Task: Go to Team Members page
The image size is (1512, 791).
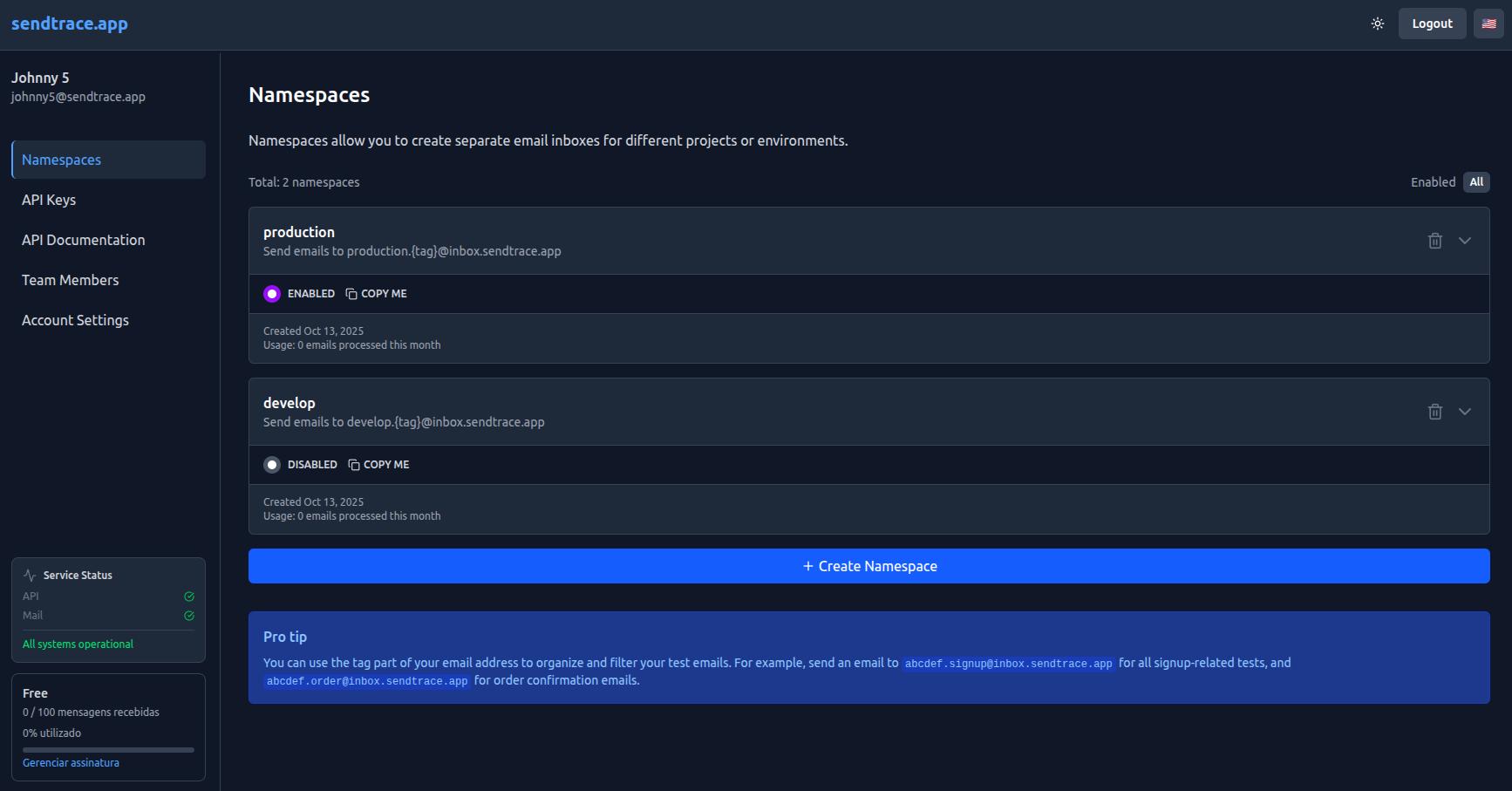Action: (70, 280)
